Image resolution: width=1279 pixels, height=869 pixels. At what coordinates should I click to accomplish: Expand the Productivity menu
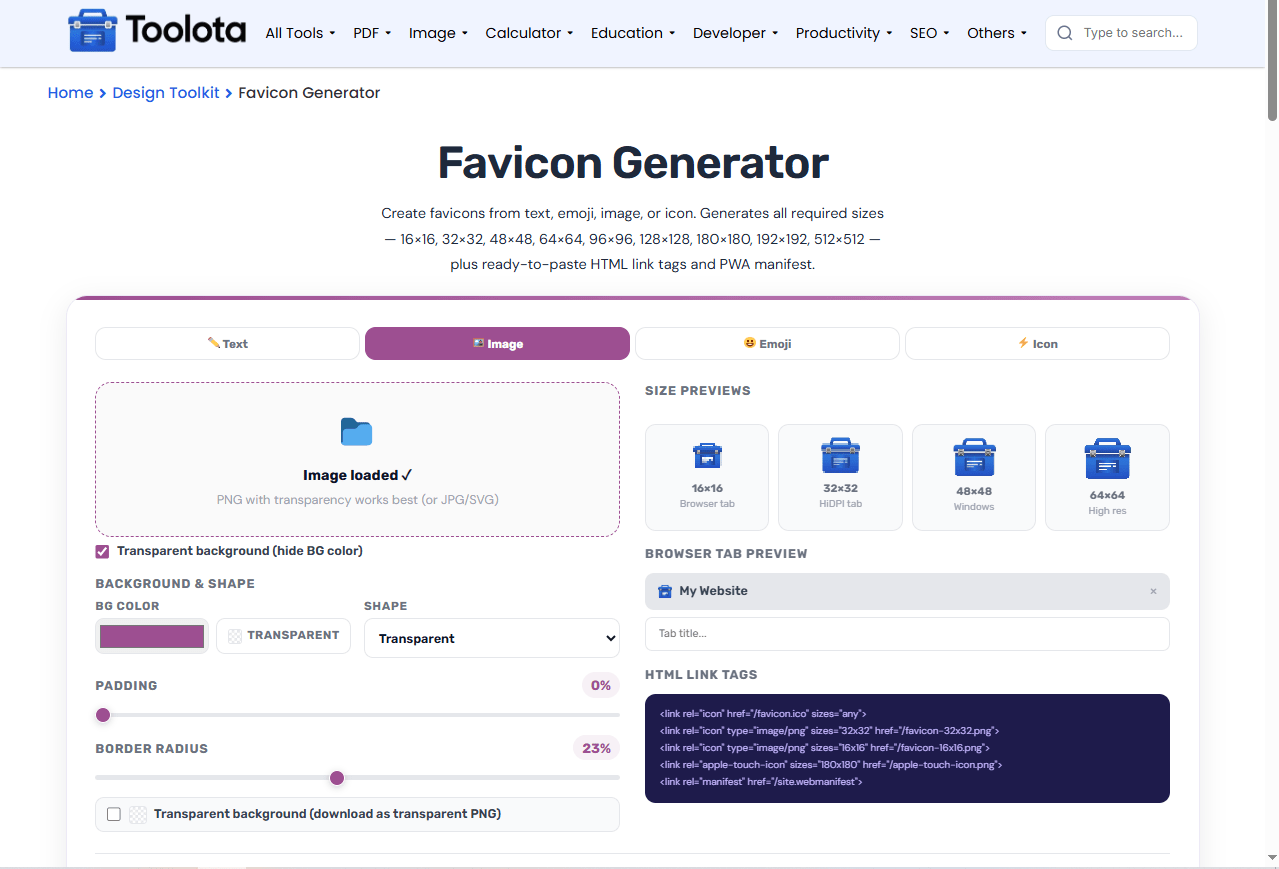[x=844, y=33]
